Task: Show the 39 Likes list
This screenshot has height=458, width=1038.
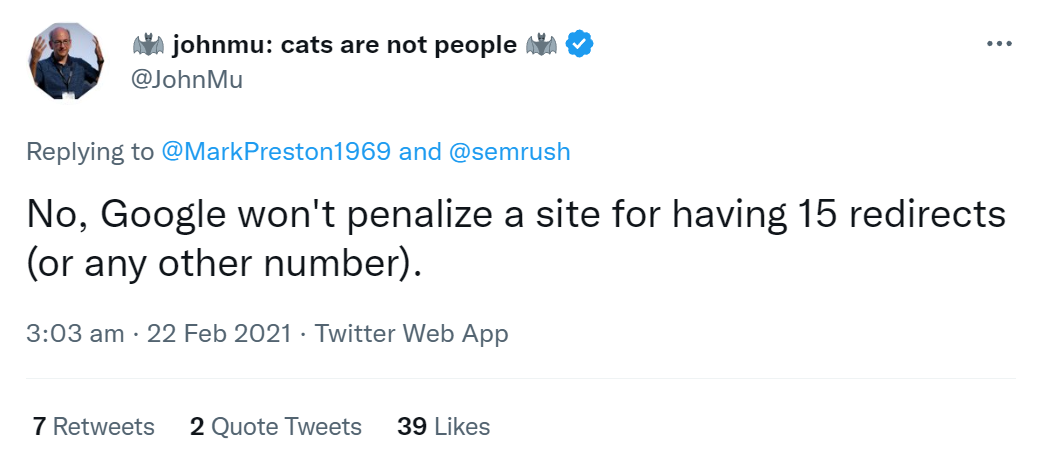Action: (x=443, y=427)
